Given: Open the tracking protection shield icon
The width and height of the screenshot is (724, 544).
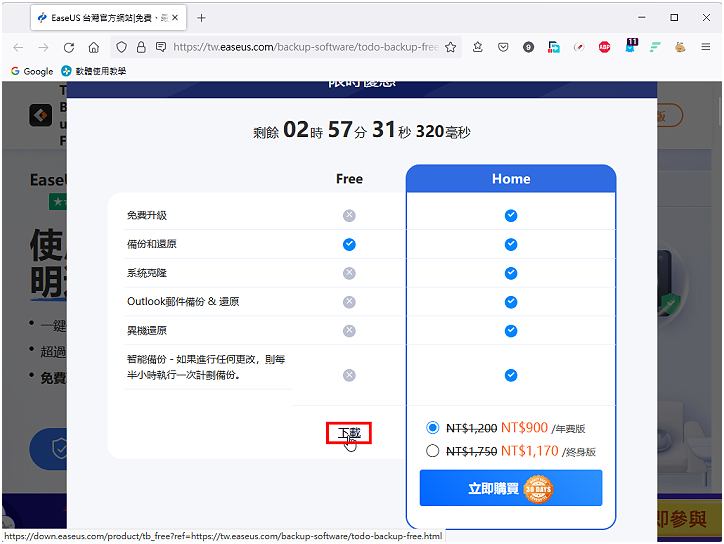Looking at the screenshot, I should point(121,47).
